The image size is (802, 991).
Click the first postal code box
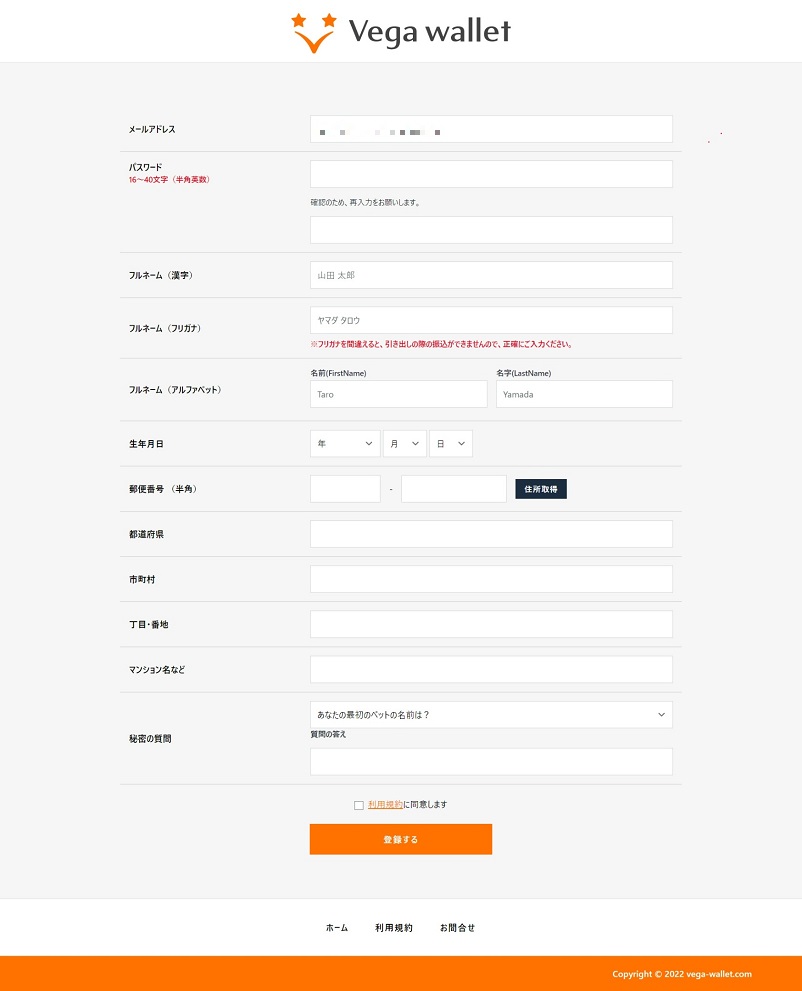[345, 489]
